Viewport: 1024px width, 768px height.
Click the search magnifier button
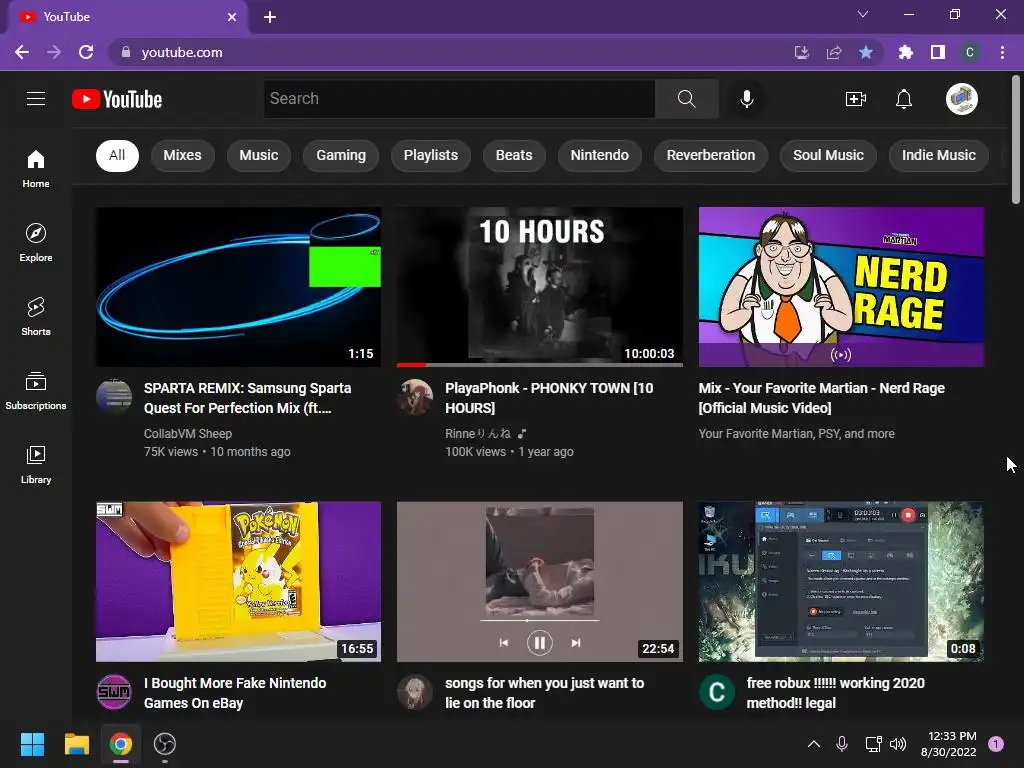coord(686,99)
